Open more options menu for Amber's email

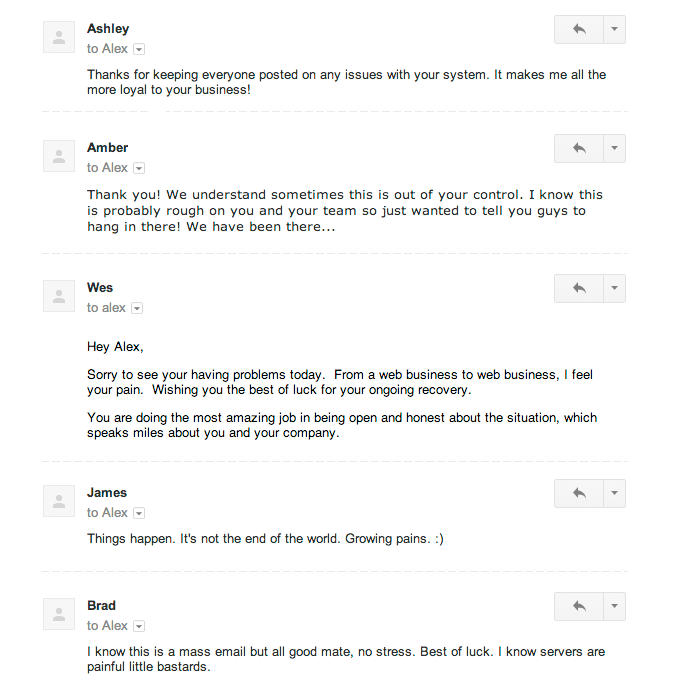pos(615,148)
